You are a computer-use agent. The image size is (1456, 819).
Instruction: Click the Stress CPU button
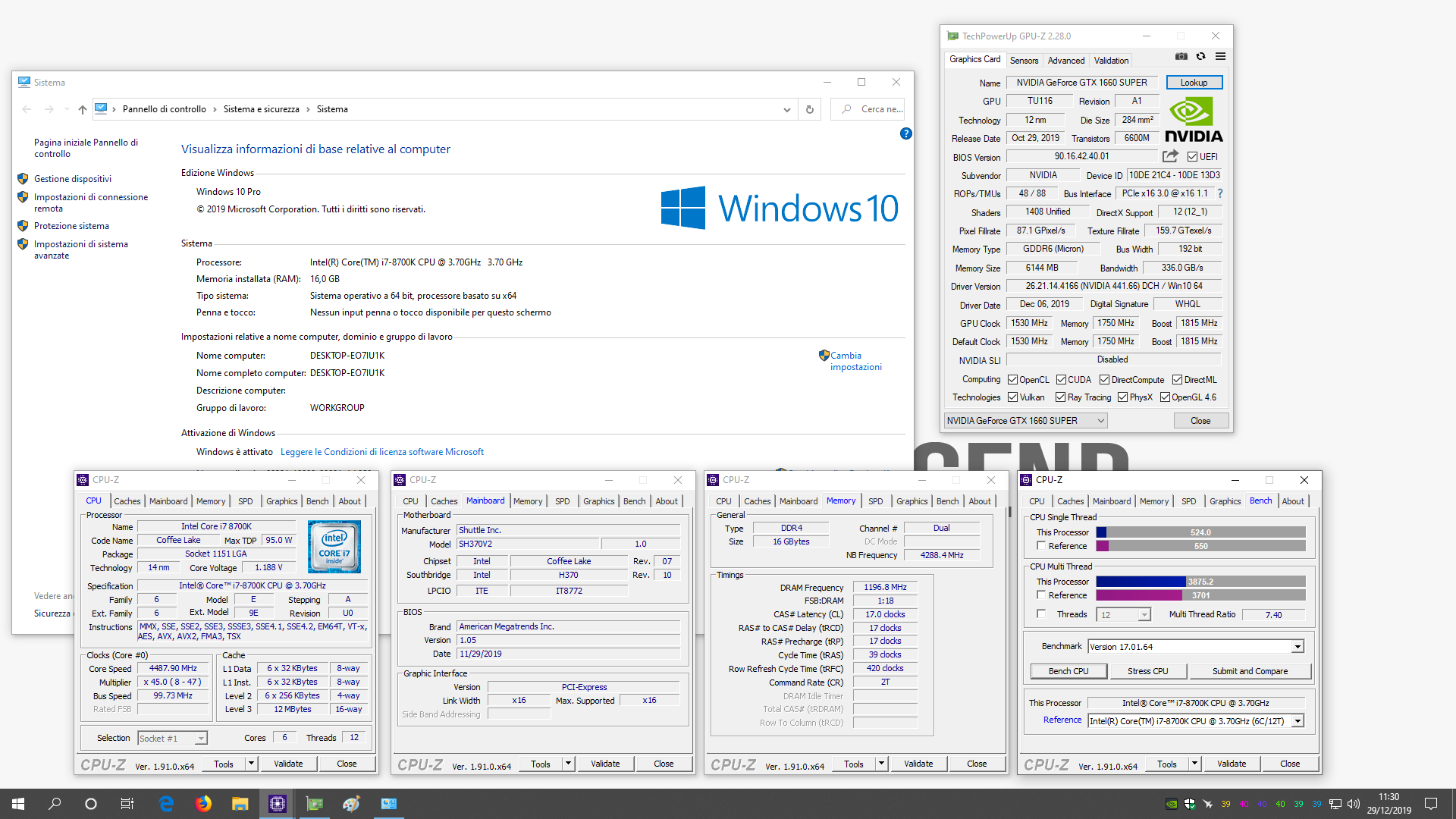[x=1147, y=671]
